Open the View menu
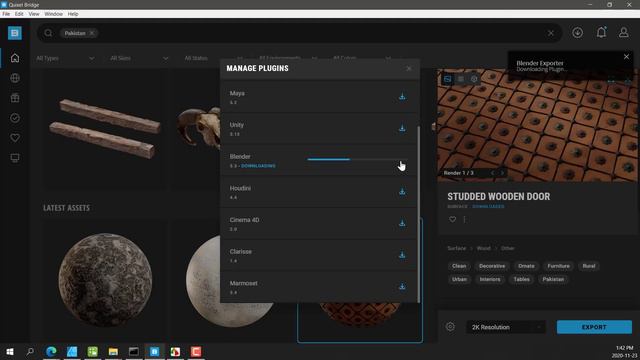This screenshot has height=360, width=640. point(34,14)
